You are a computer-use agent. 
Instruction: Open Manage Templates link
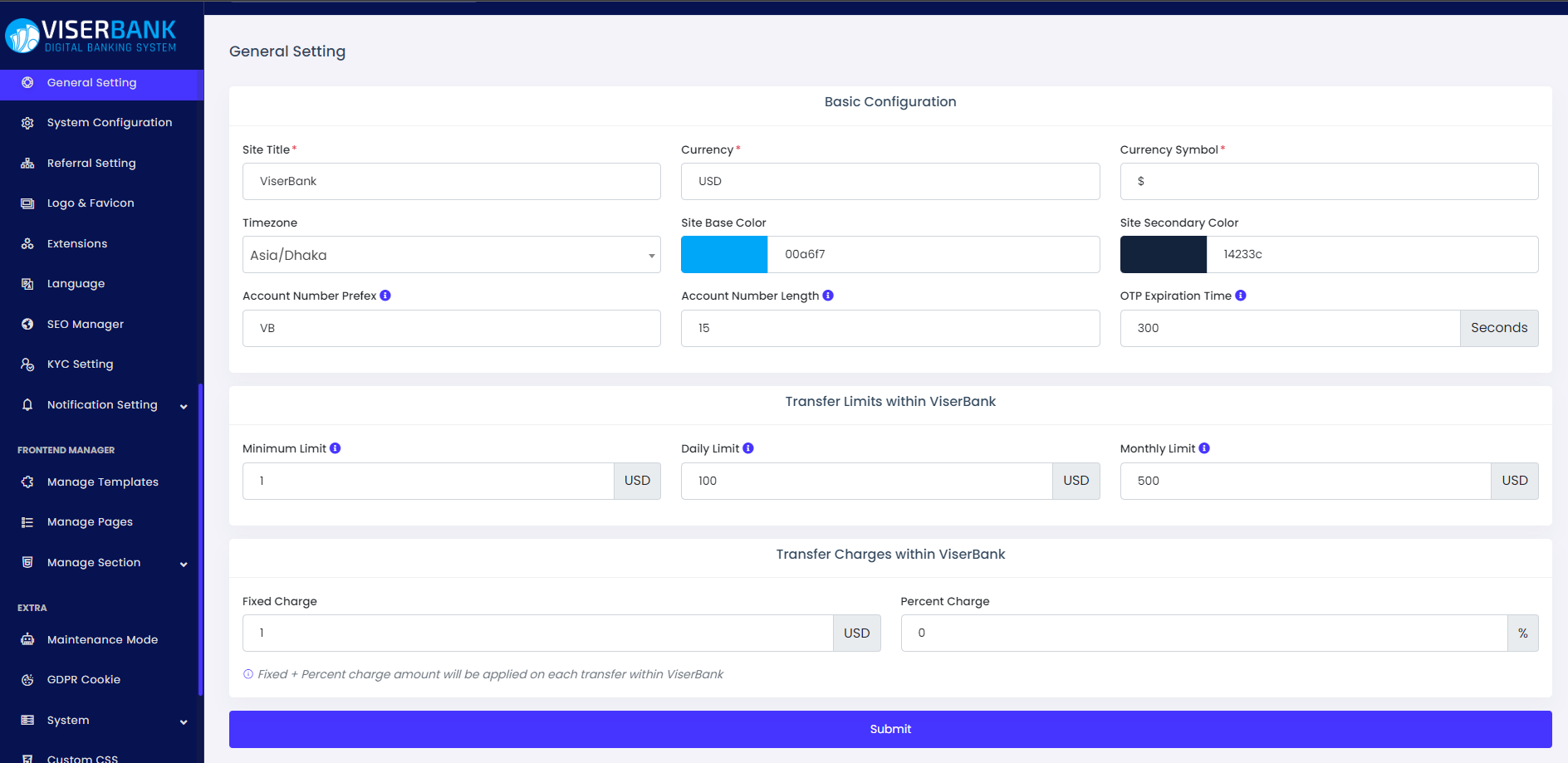(x=101, y=482)
